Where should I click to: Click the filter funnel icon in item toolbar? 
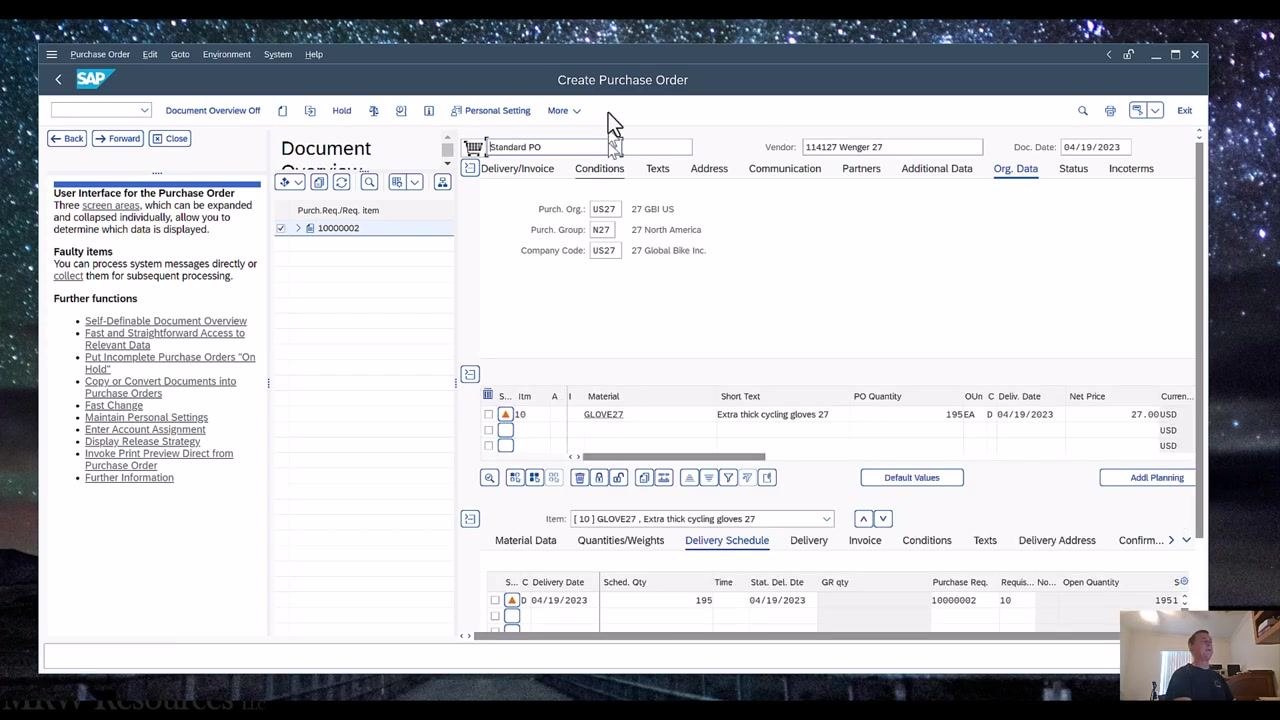[729, 478]
